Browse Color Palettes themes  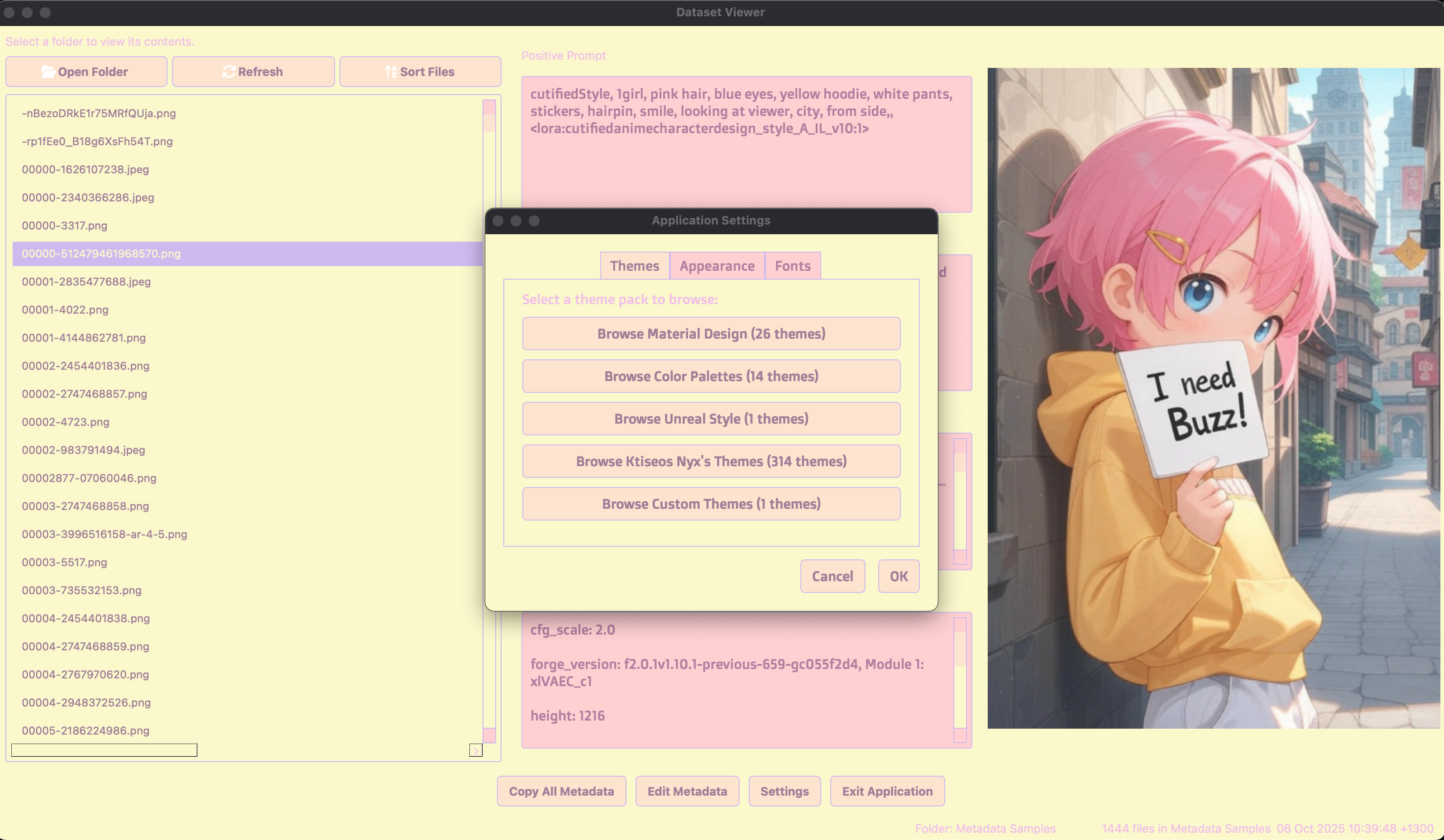[x=711, y=376]
